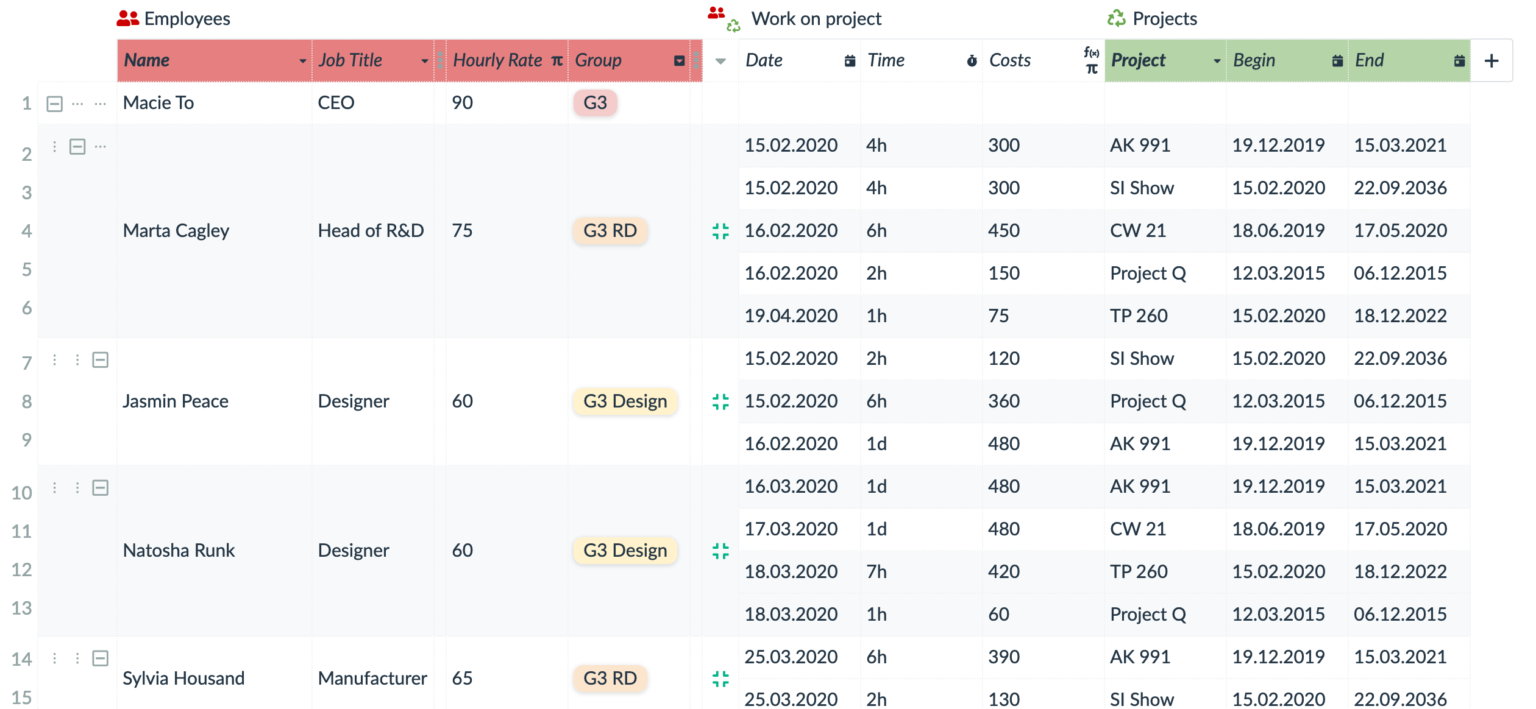Click the stopwatch icon on the Time column header
This screenshot has width=1536, height=709.
971,60
